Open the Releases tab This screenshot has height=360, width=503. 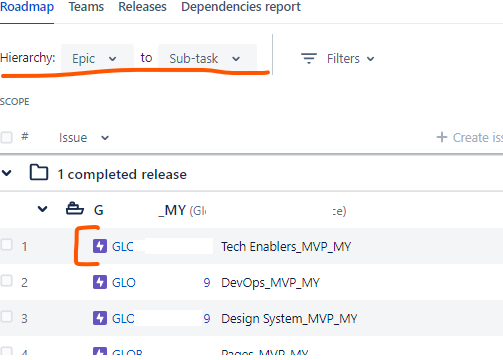click(x=142, y=7)
